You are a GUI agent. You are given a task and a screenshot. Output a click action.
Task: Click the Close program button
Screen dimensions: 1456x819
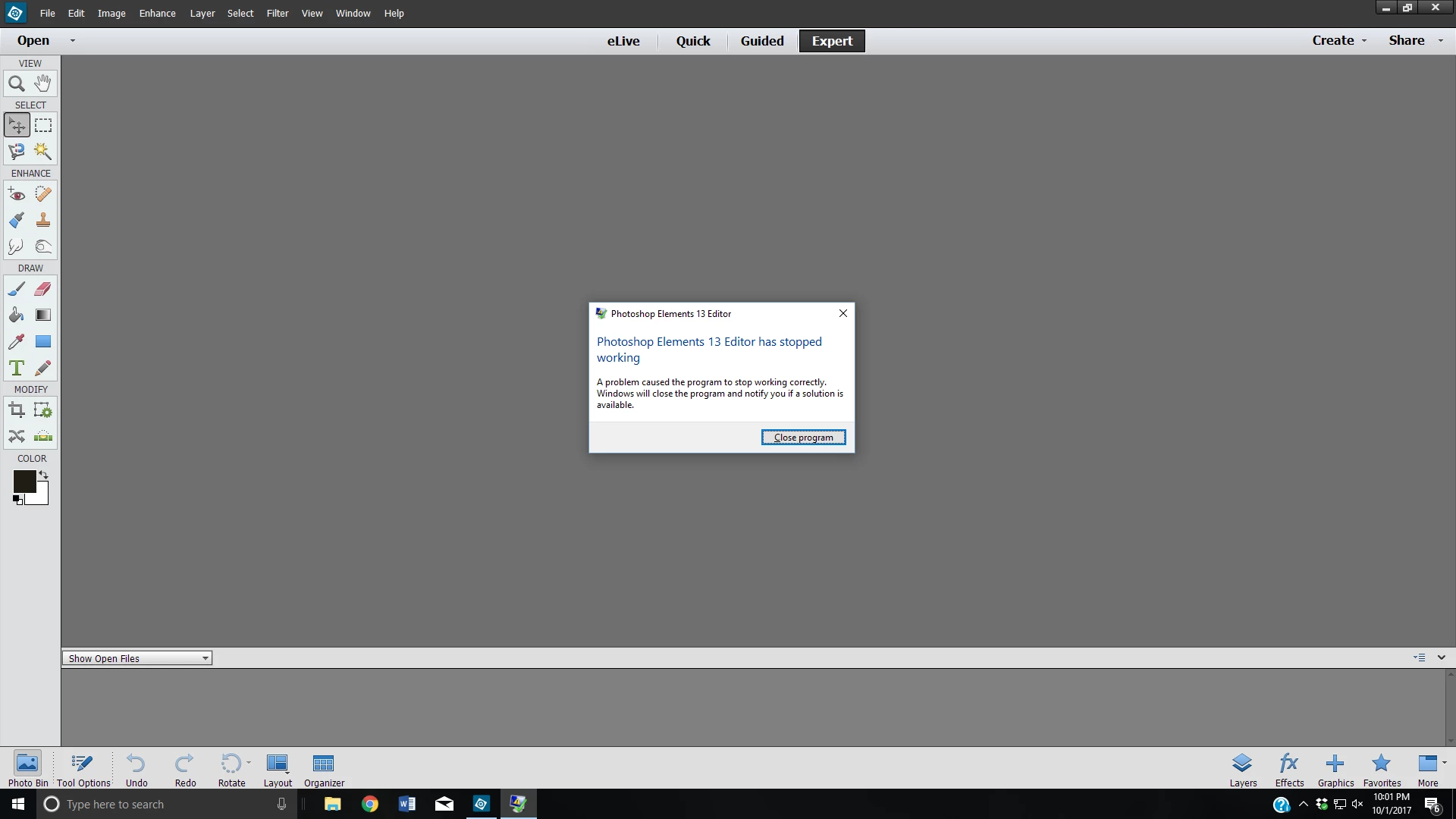[803, 438]
